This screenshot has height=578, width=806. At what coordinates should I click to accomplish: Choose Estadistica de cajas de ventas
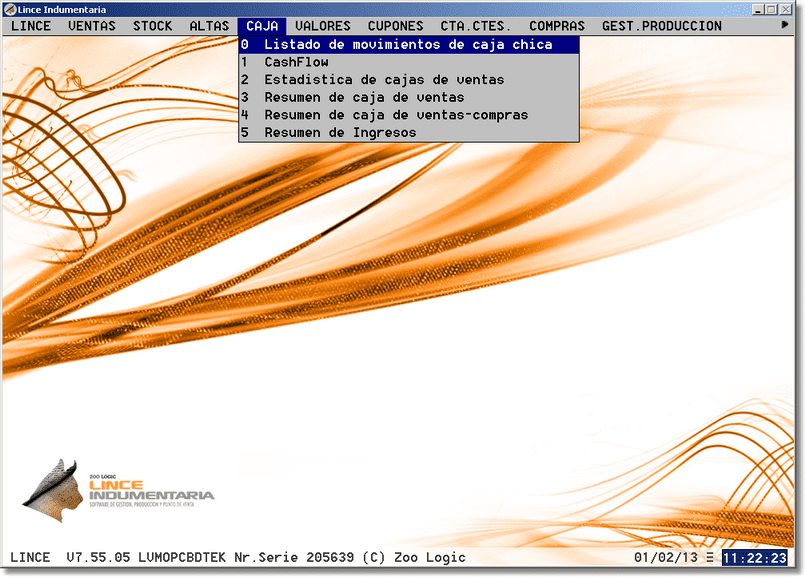tap(409, 80)
